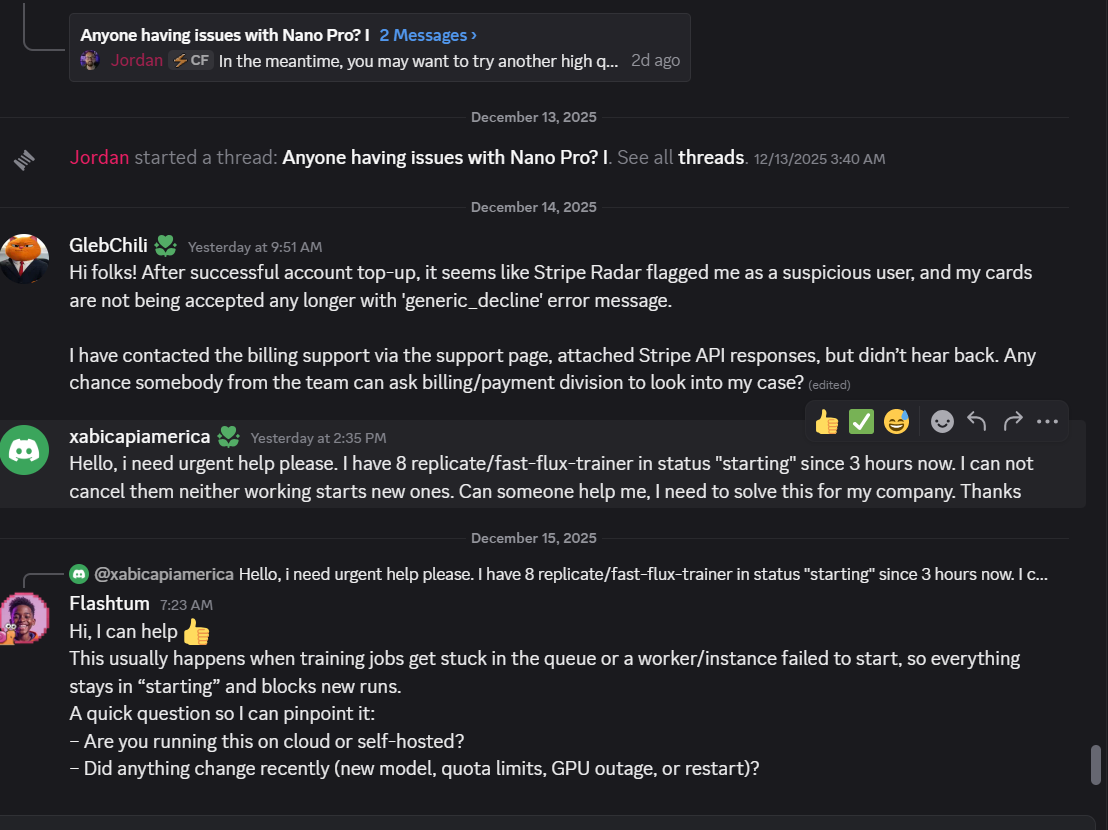Forward the message with the share arrow icon
1108x830 pixels.
pos(1011,421)
